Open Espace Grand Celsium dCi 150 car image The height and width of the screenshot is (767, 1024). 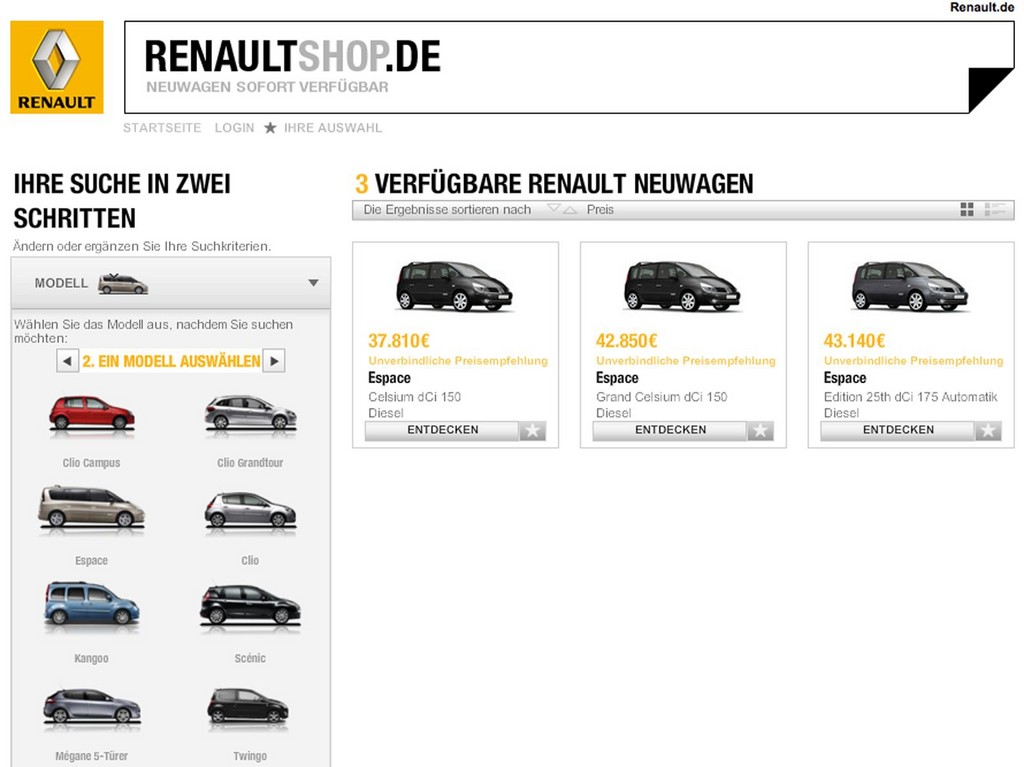click(x=682, y=286)
